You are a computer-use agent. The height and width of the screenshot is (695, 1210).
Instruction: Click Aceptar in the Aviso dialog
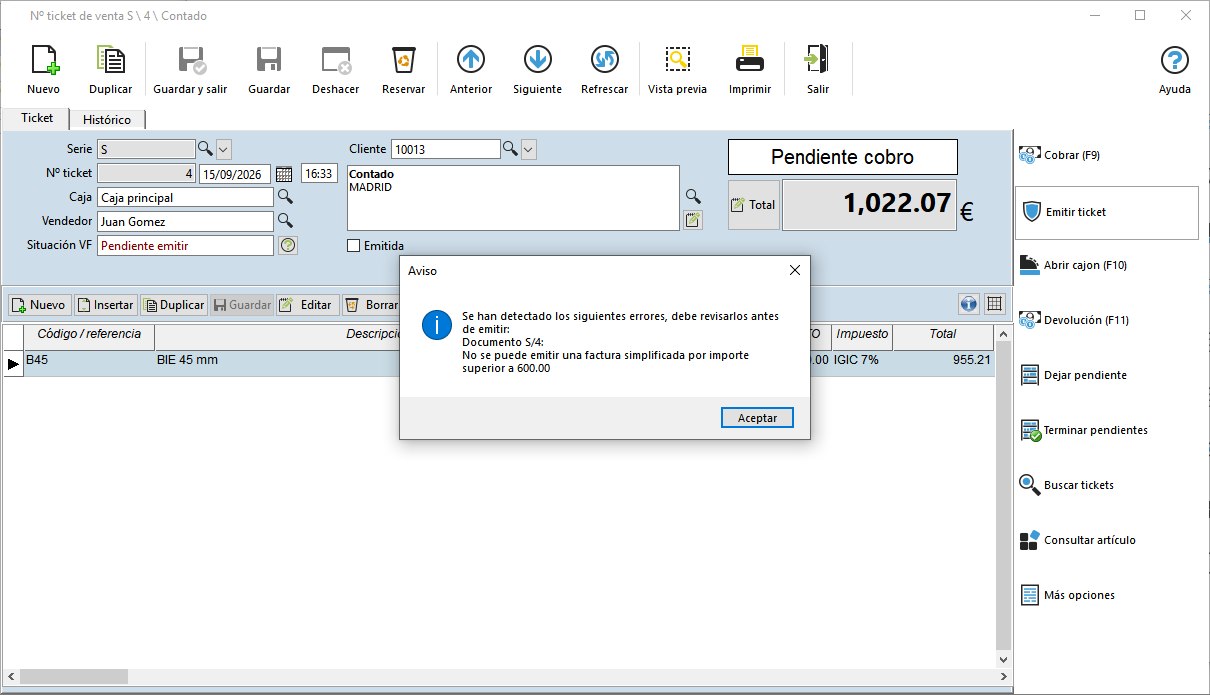point(757,417)
